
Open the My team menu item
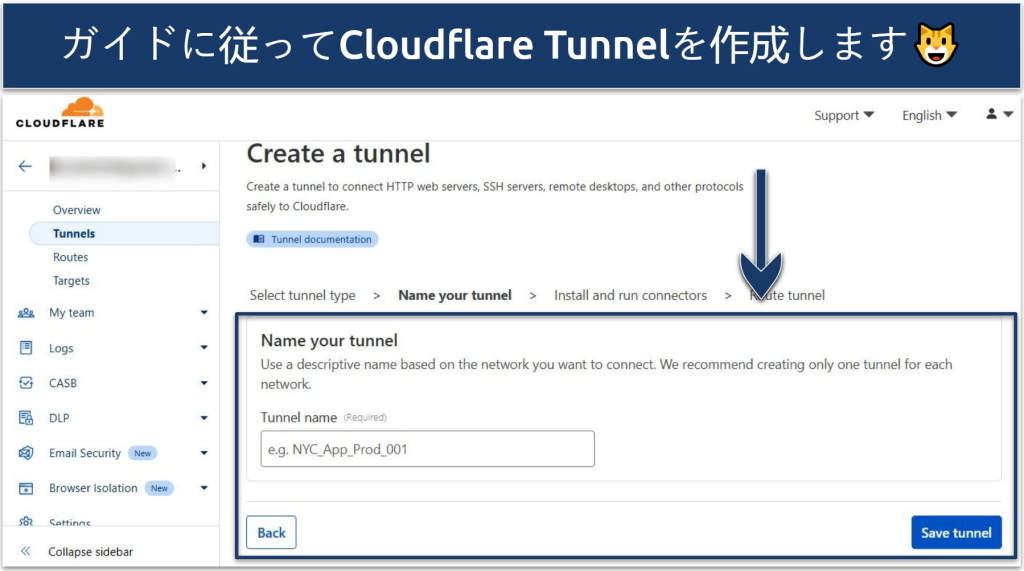tap(71, 312)
